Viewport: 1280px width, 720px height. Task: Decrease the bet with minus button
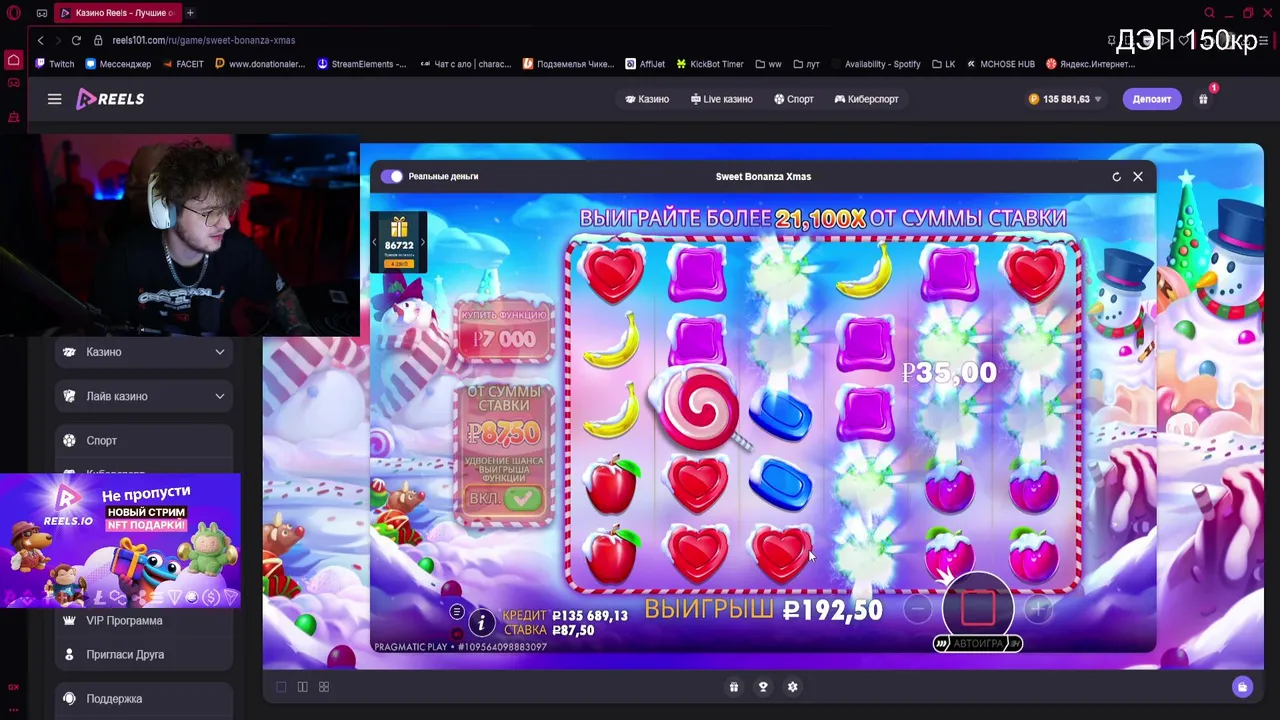tap(917, 608)
